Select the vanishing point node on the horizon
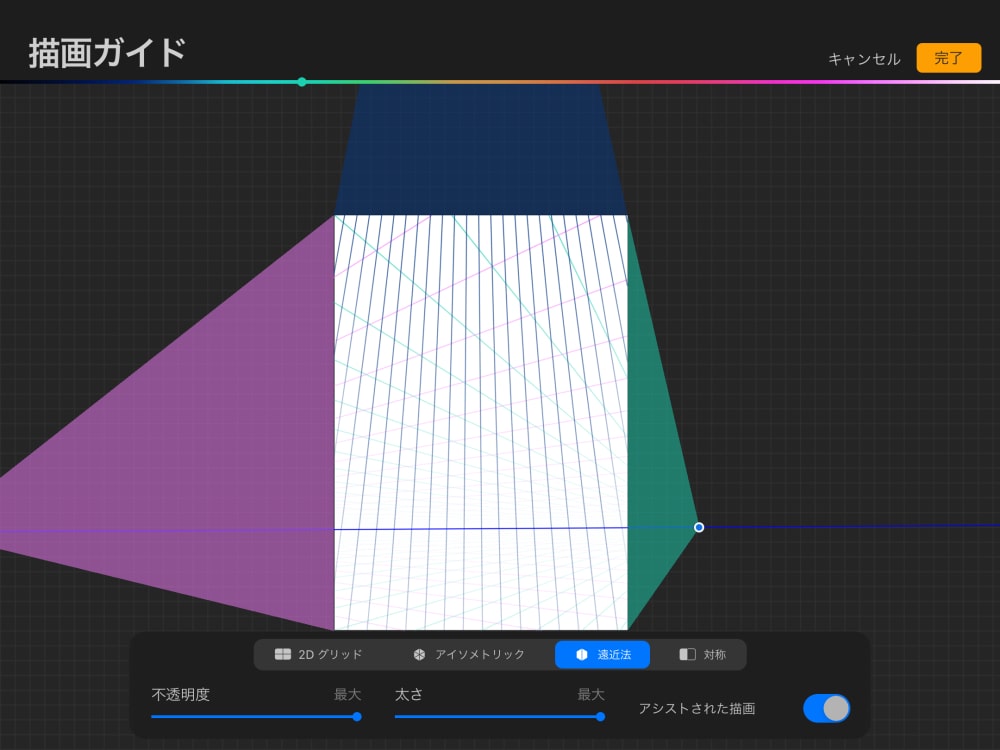 pyautogui.click(x=699, y=527)
